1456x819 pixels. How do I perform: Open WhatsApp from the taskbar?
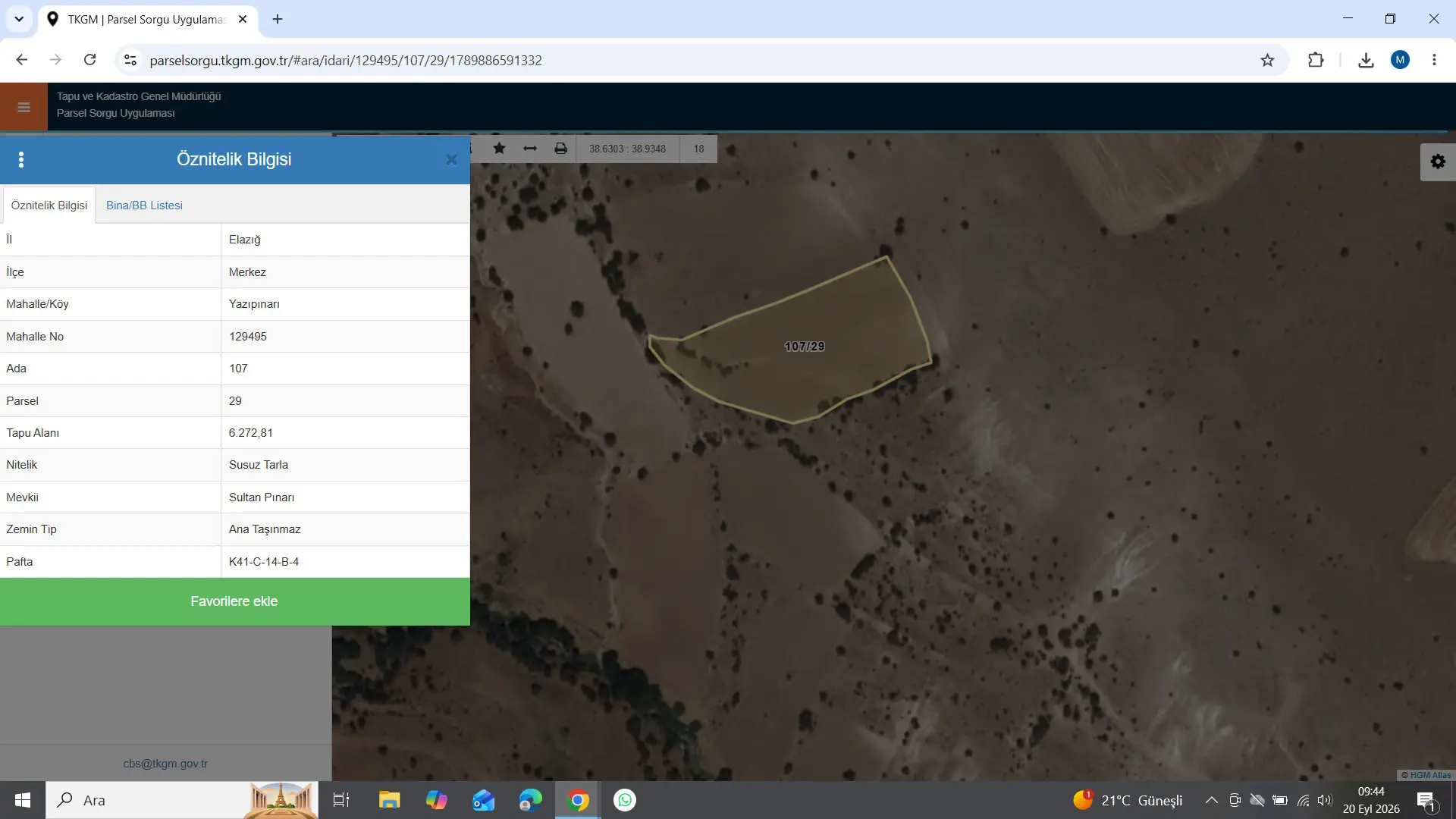point(624,800)
